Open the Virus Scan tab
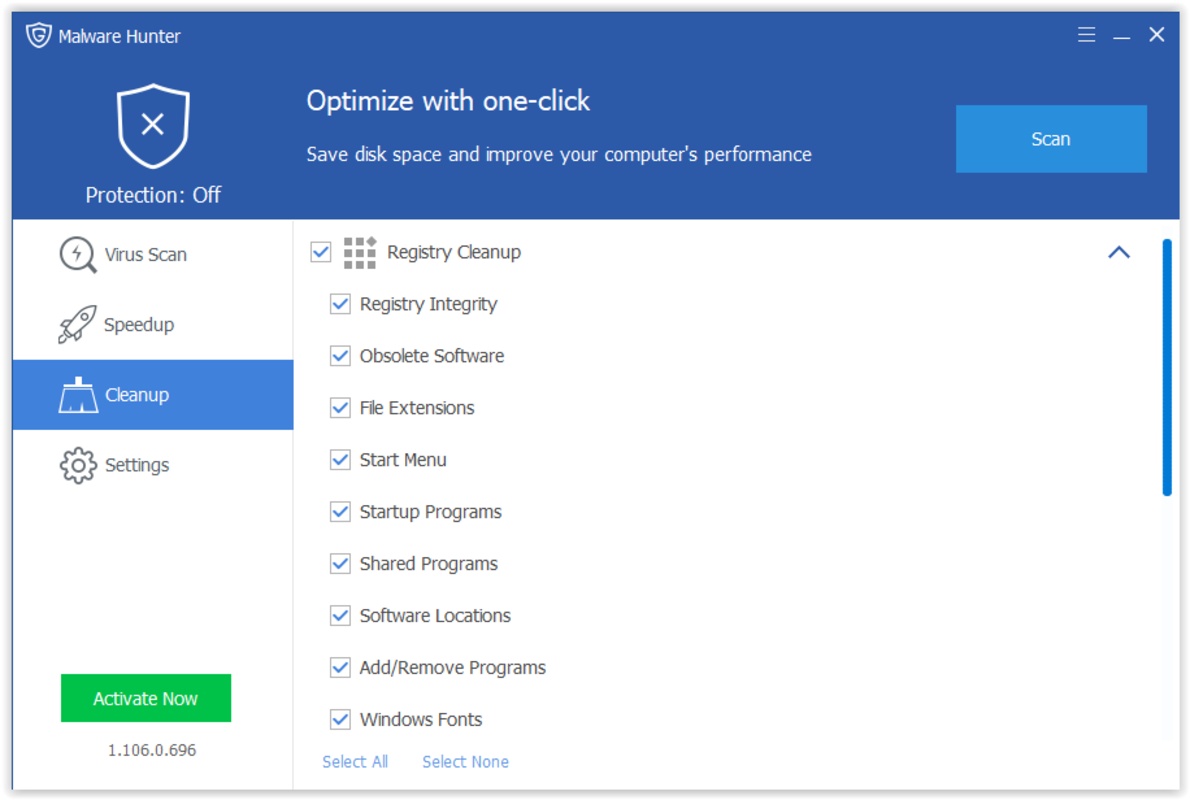The height and width of the screenshot is (800, 1190). point(153,254)
